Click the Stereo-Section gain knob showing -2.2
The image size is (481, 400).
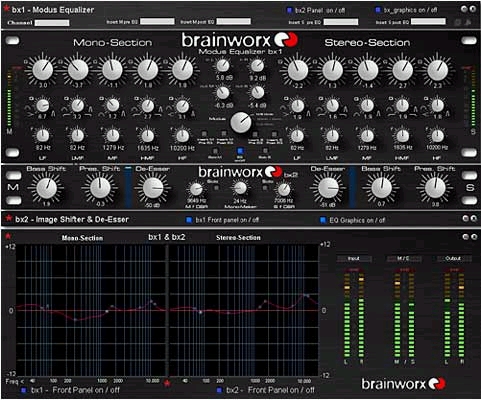point(297,70)
